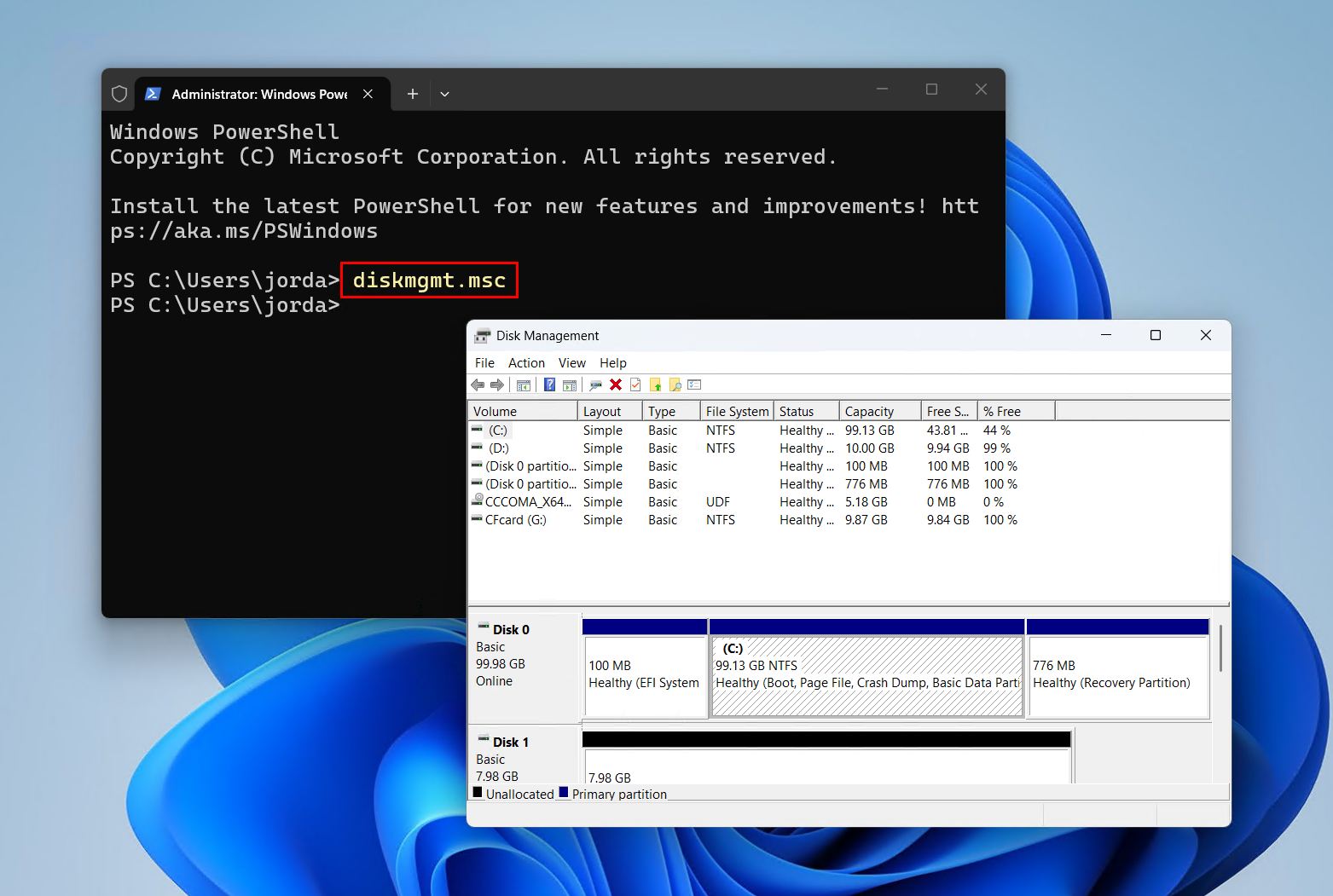This screenshot has width=1333, height=896.
Task: Click the Back arrow in Disk Management toolbar
Action: [x=478, y=385]
